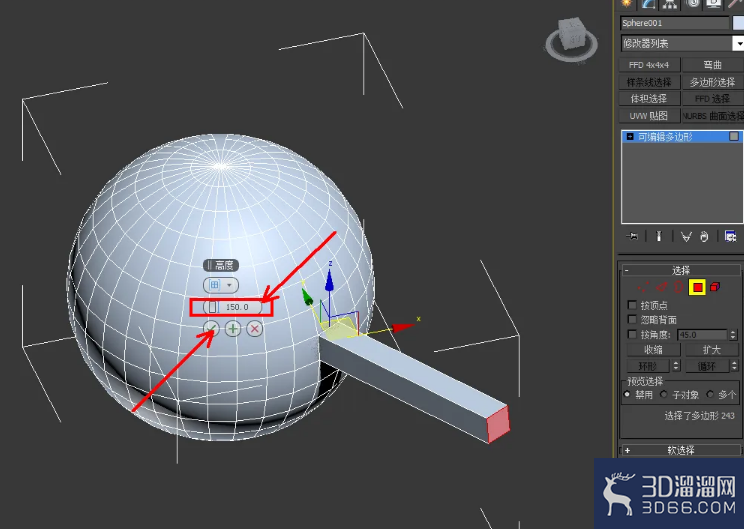Click the 按角度 value spinner arrows
The width and height of the screenshot is (744, 529).
[x=734, y=335]
